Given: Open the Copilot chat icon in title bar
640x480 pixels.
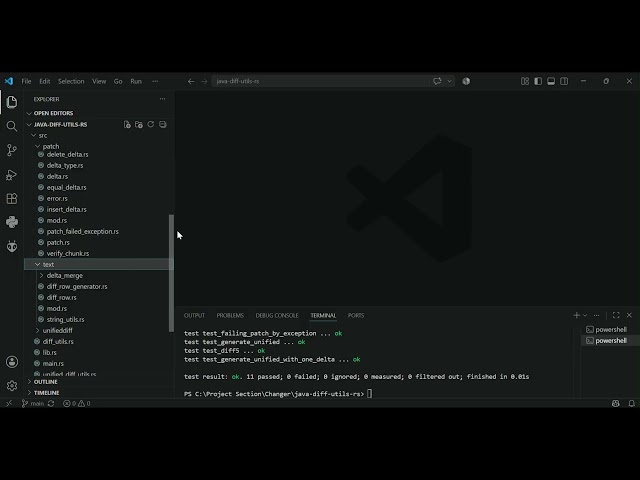Looking at the screenshot, I should click(437, 81).
